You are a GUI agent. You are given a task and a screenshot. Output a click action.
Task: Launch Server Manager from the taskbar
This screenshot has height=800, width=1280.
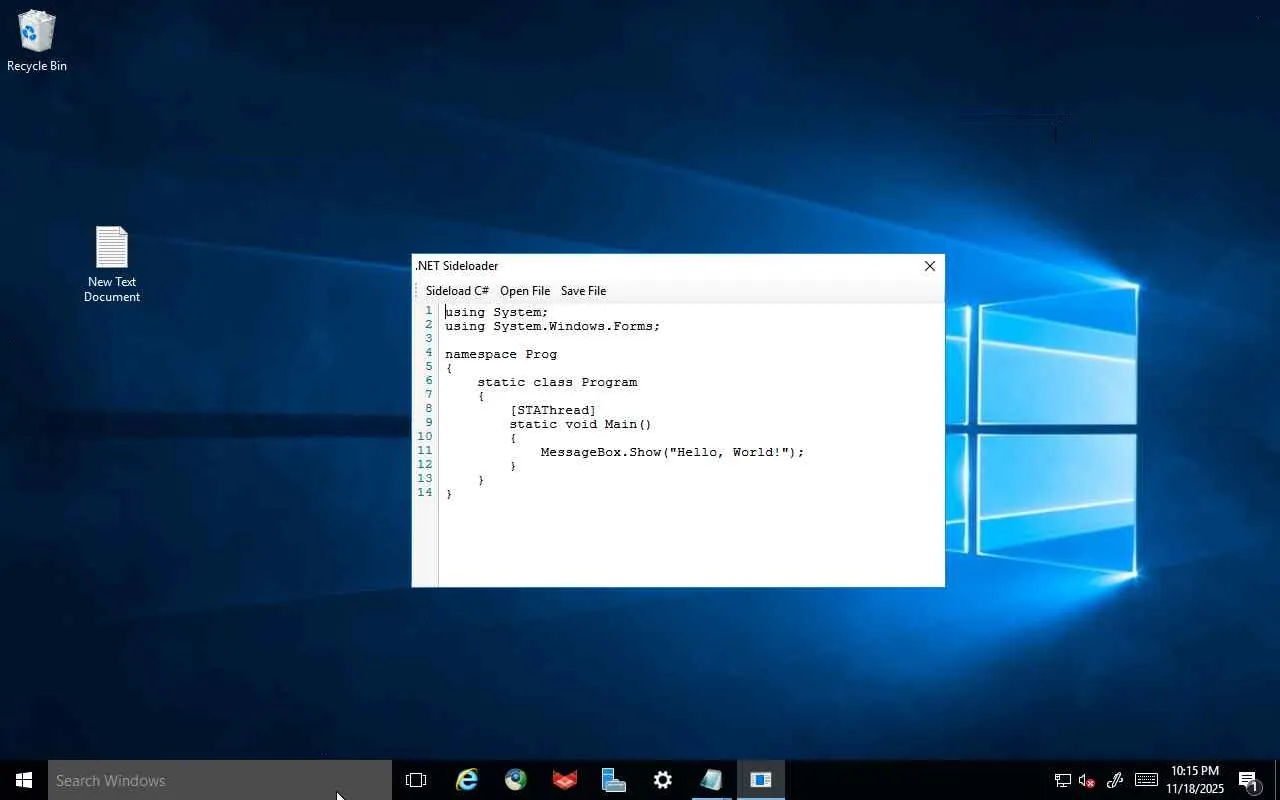(614, 780)
